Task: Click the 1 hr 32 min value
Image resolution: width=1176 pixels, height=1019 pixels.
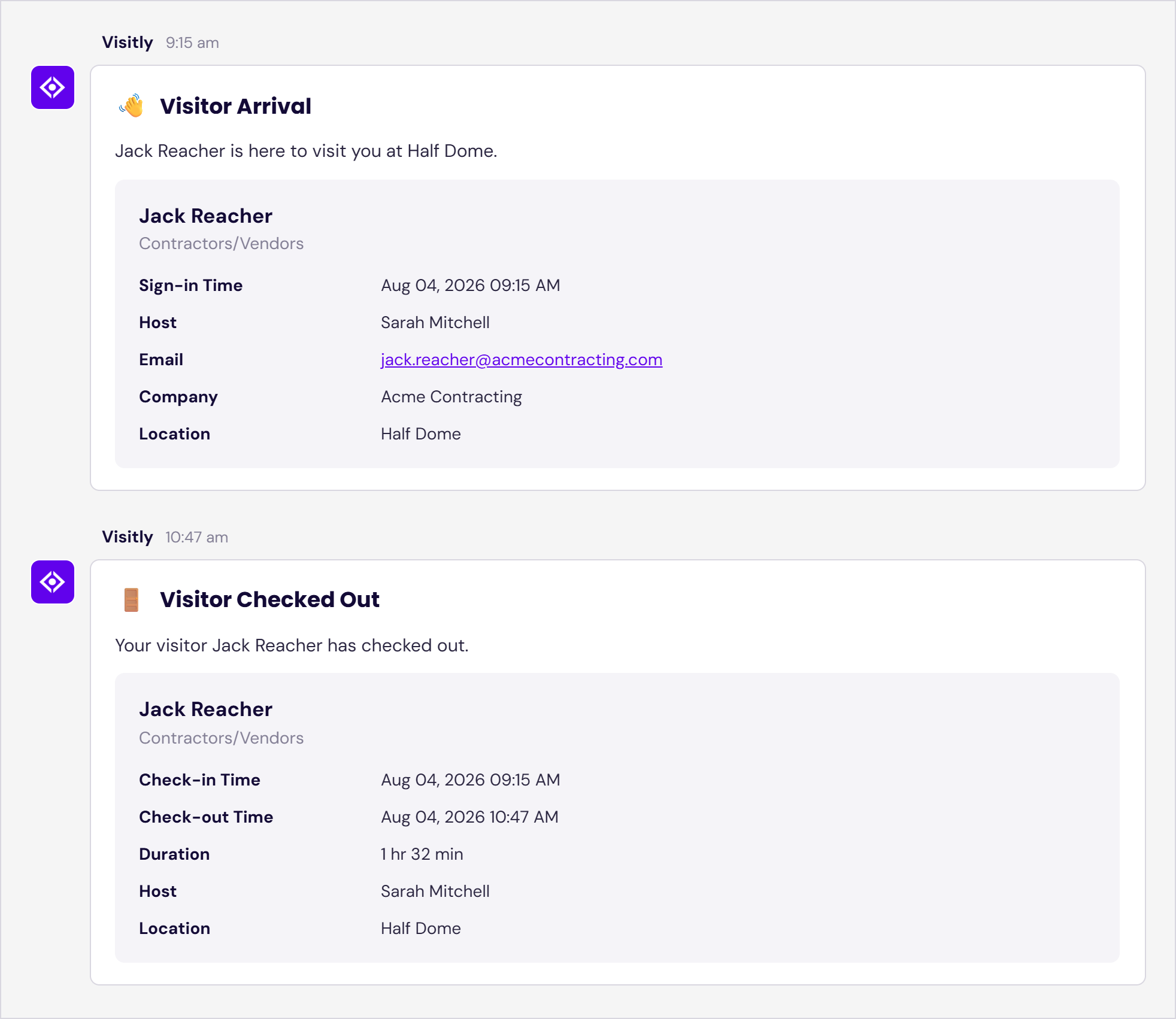Action: coord(422,854)
